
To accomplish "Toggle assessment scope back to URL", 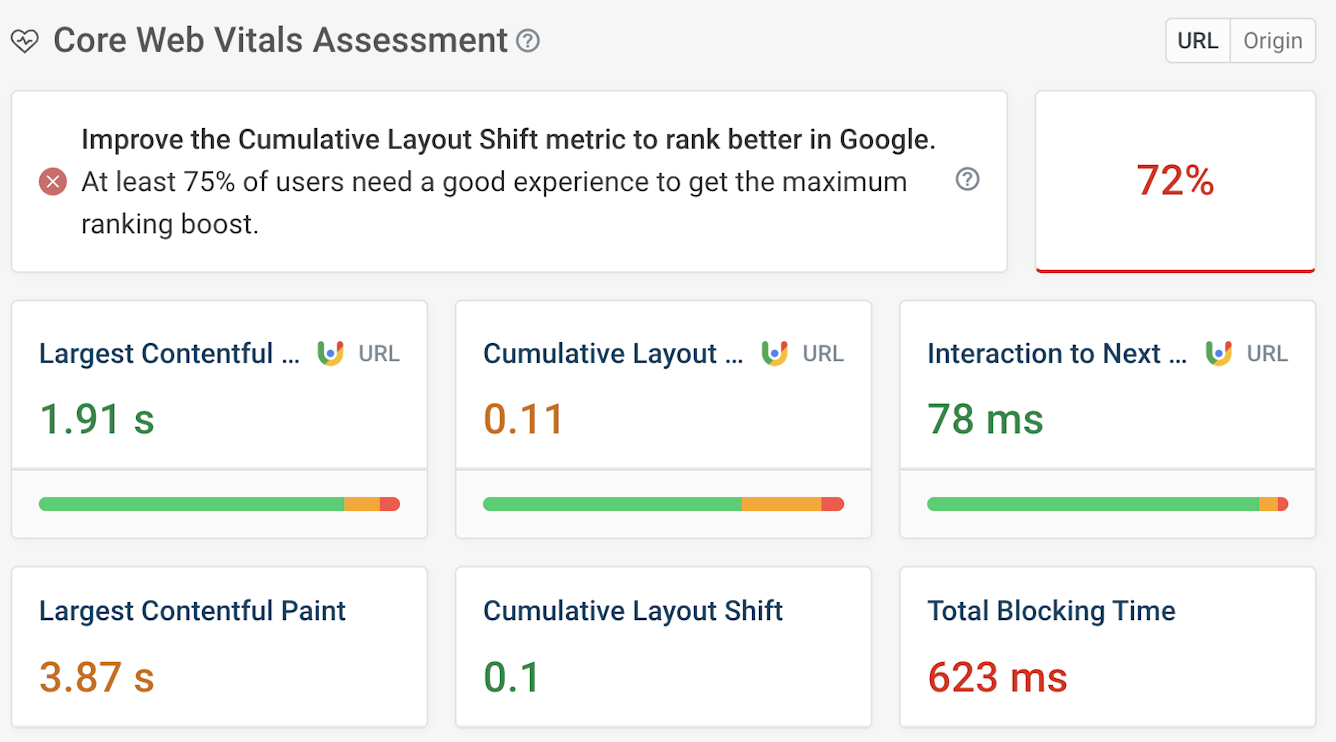I will click(x=1197, y=40).
